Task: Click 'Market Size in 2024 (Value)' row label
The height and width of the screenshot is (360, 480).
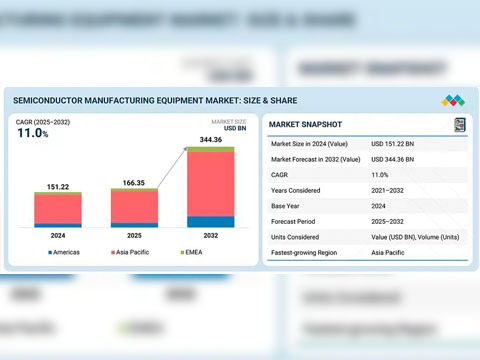Action: click(309, 144)
